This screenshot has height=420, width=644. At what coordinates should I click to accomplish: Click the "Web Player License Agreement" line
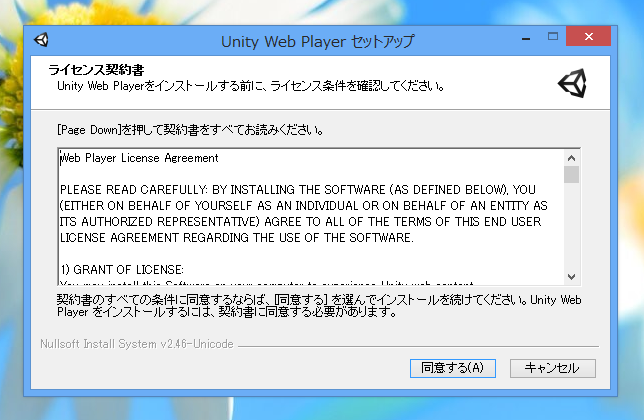(x=139, y=158)
